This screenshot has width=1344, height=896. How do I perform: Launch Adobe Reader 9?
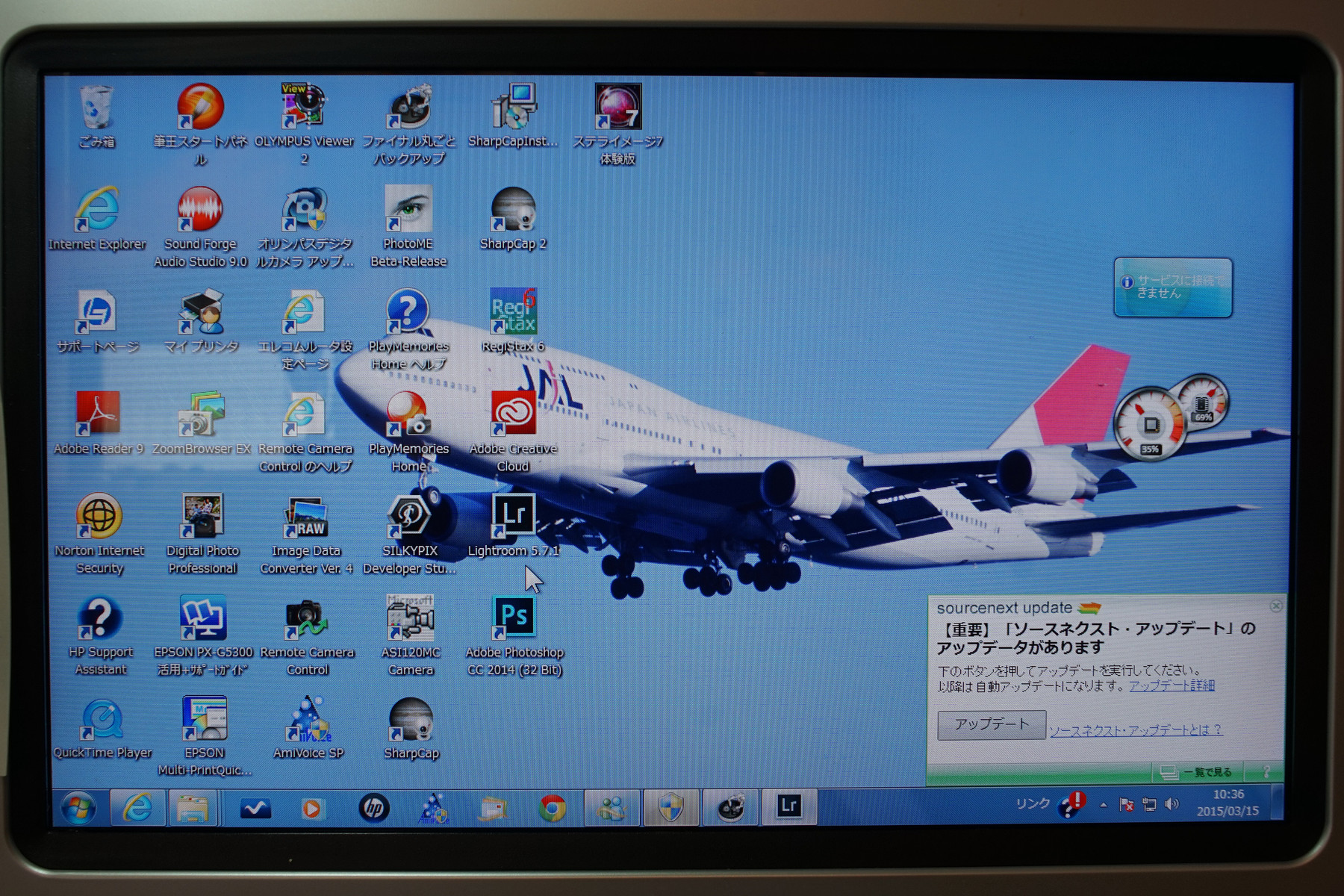(98, 423)
